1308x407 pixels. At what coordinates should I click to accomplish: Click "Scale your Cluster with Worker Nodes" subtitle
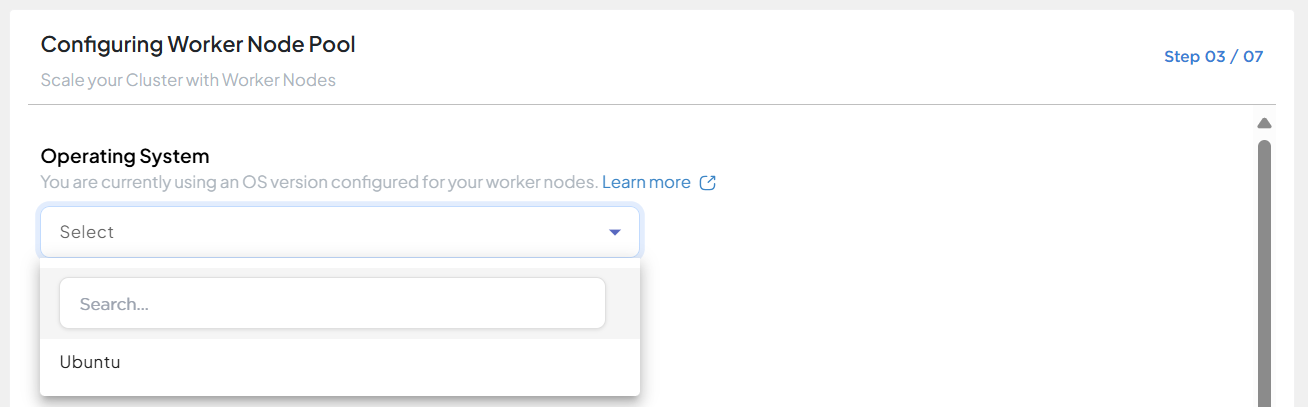point(188,80)
